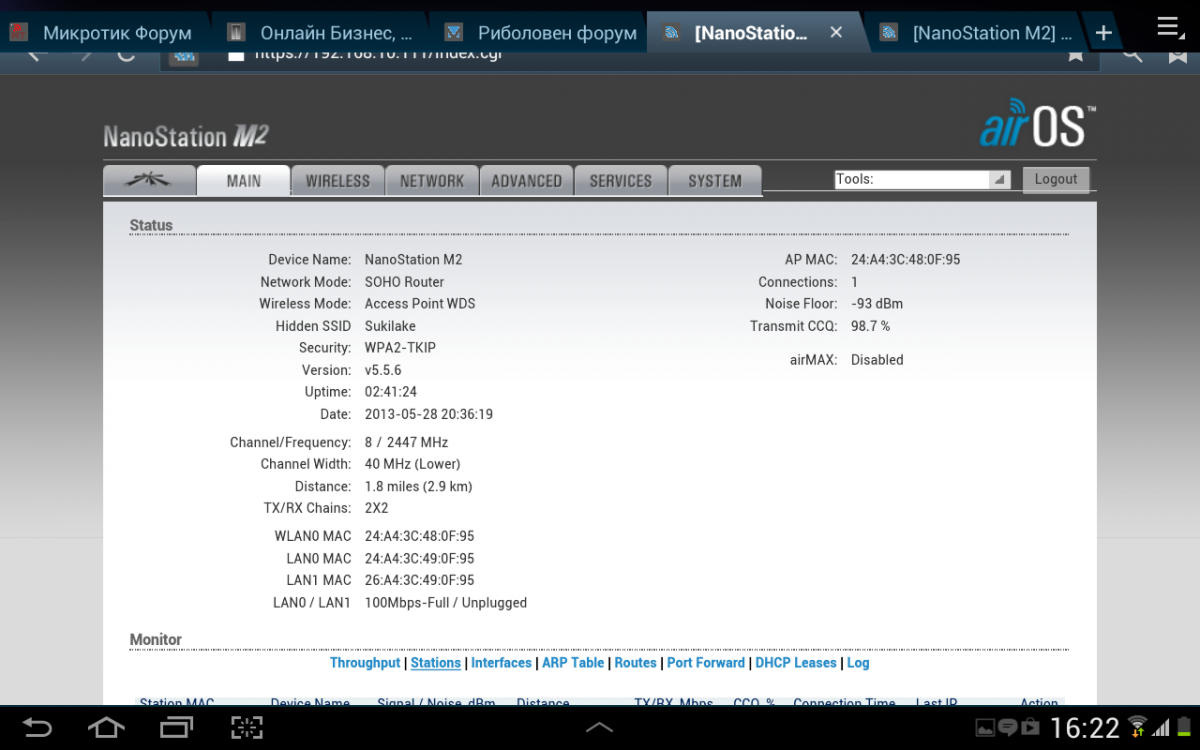1200x750 pixels.
Task: Switch to the WIRELESS tab
Action: pos(337,181)
